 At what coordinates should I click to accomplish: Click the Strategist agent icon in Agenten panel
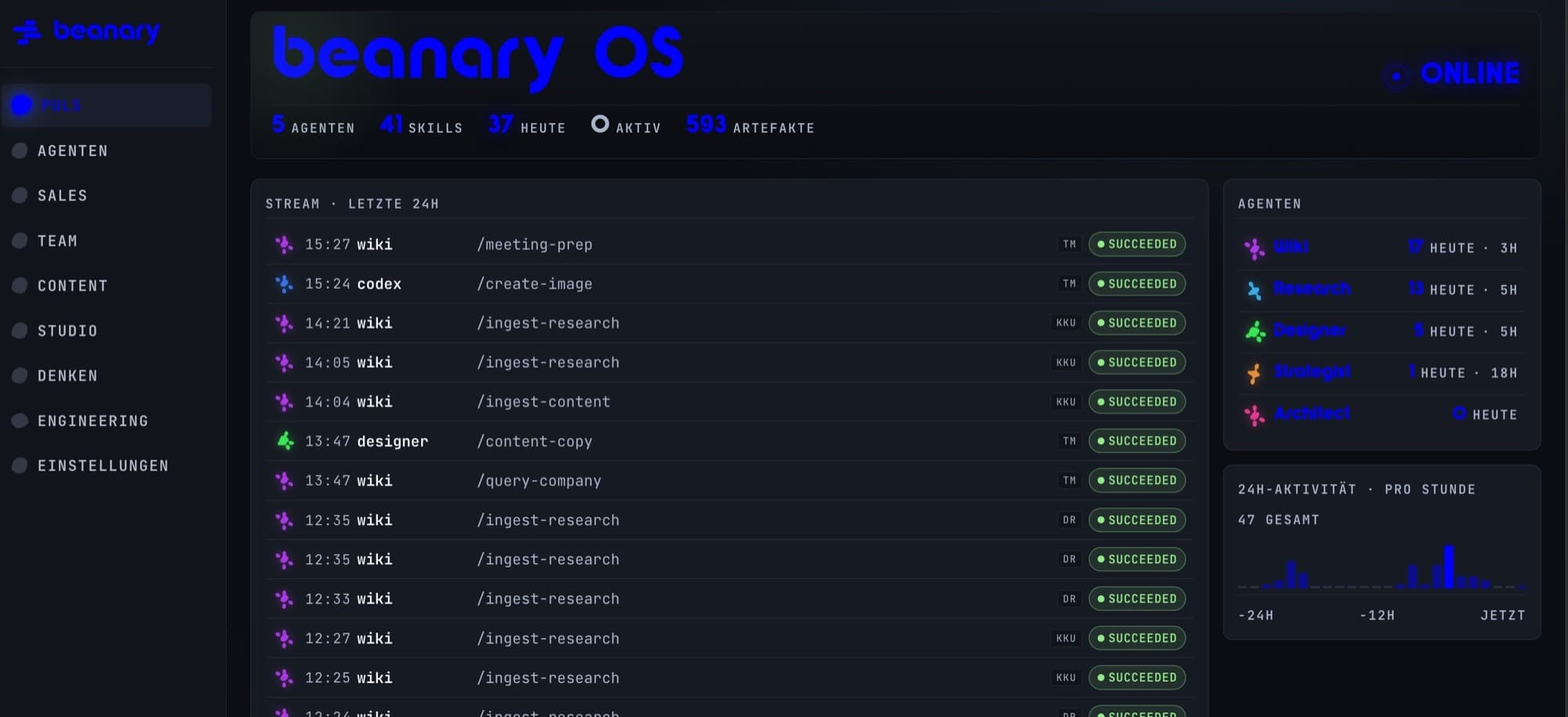coord(1254,373)
